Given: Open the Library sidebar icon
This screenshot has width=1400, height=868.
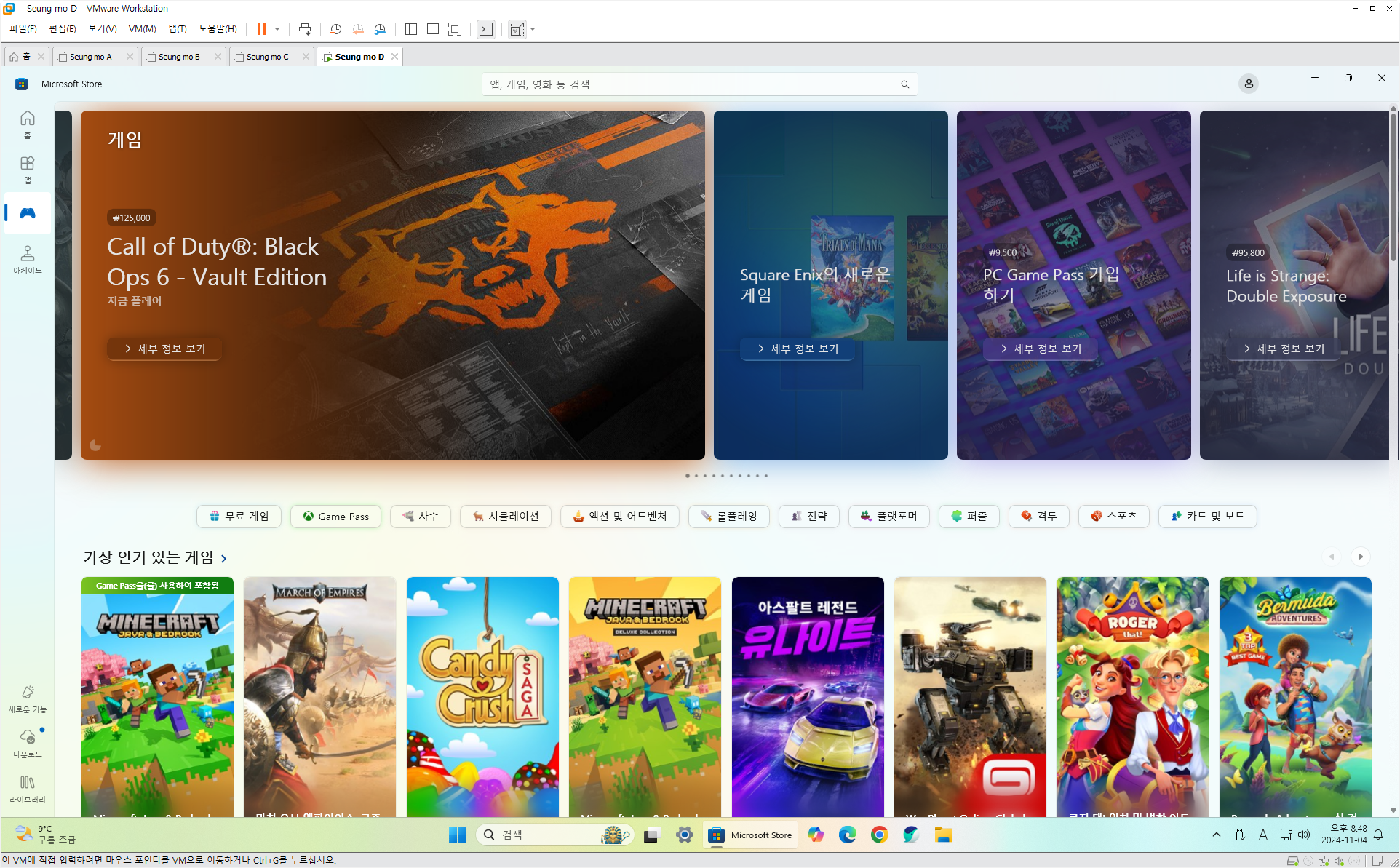Looking at the screenshot, I should coord(28,787).
